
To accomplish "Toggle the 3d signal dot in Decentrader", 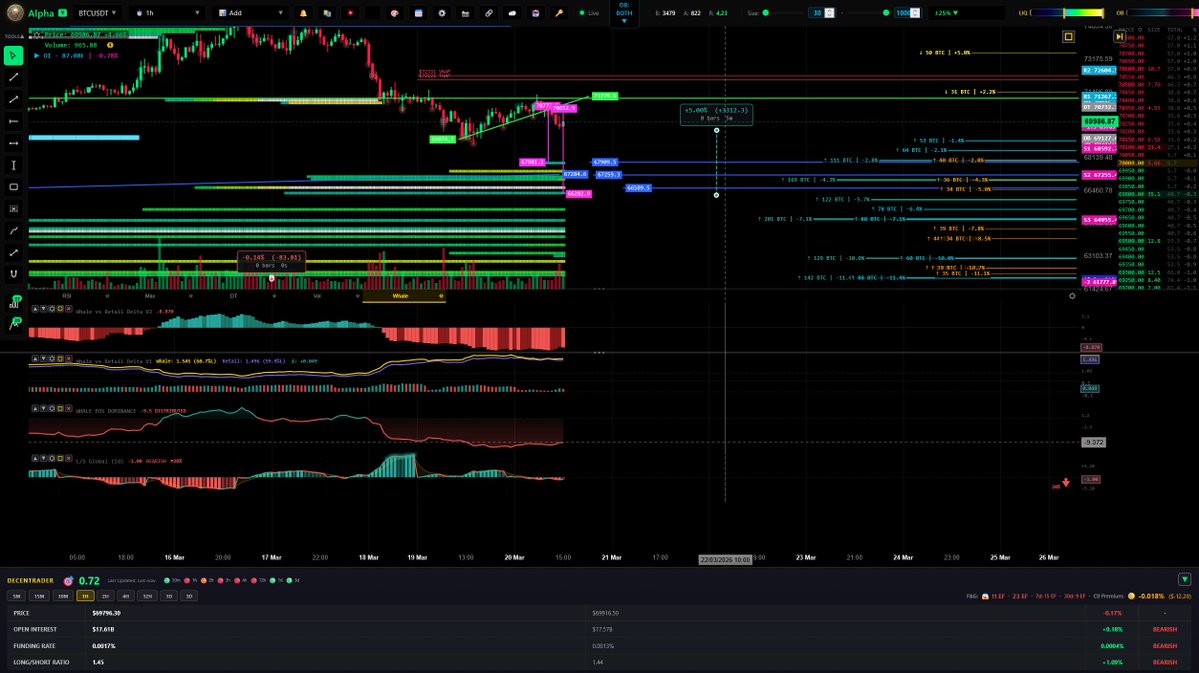I will 289,580.
